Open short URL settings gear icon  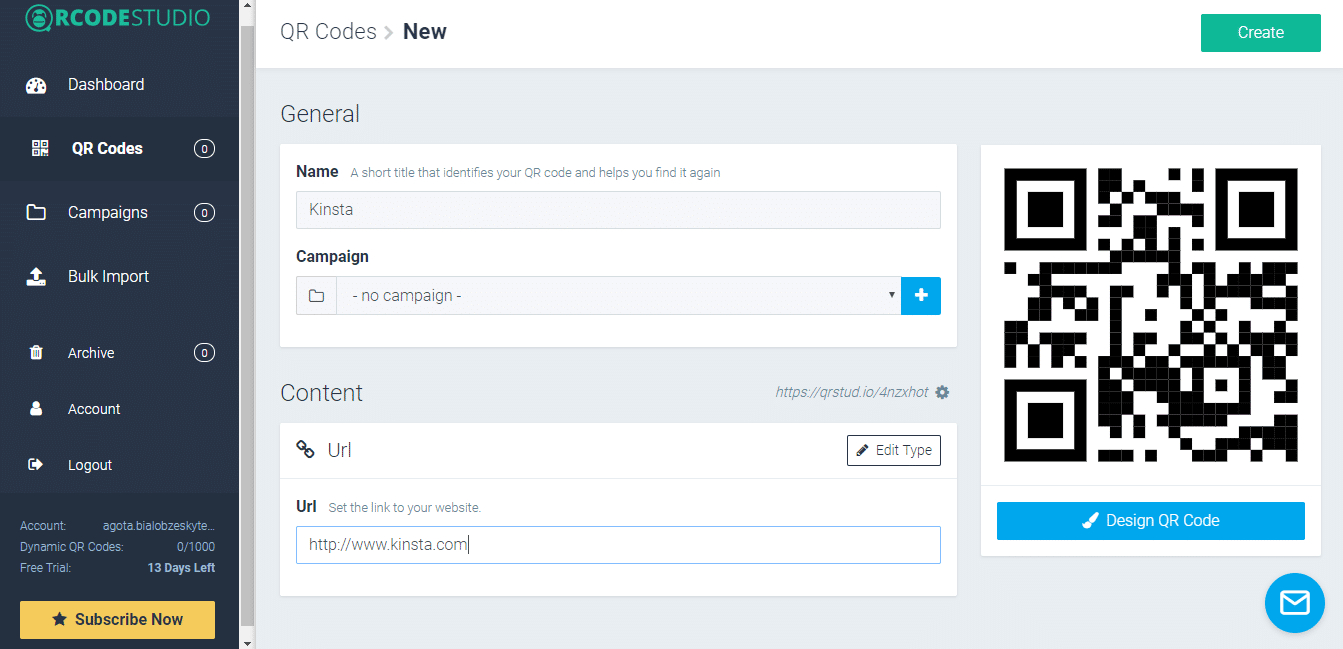[942, 392]
